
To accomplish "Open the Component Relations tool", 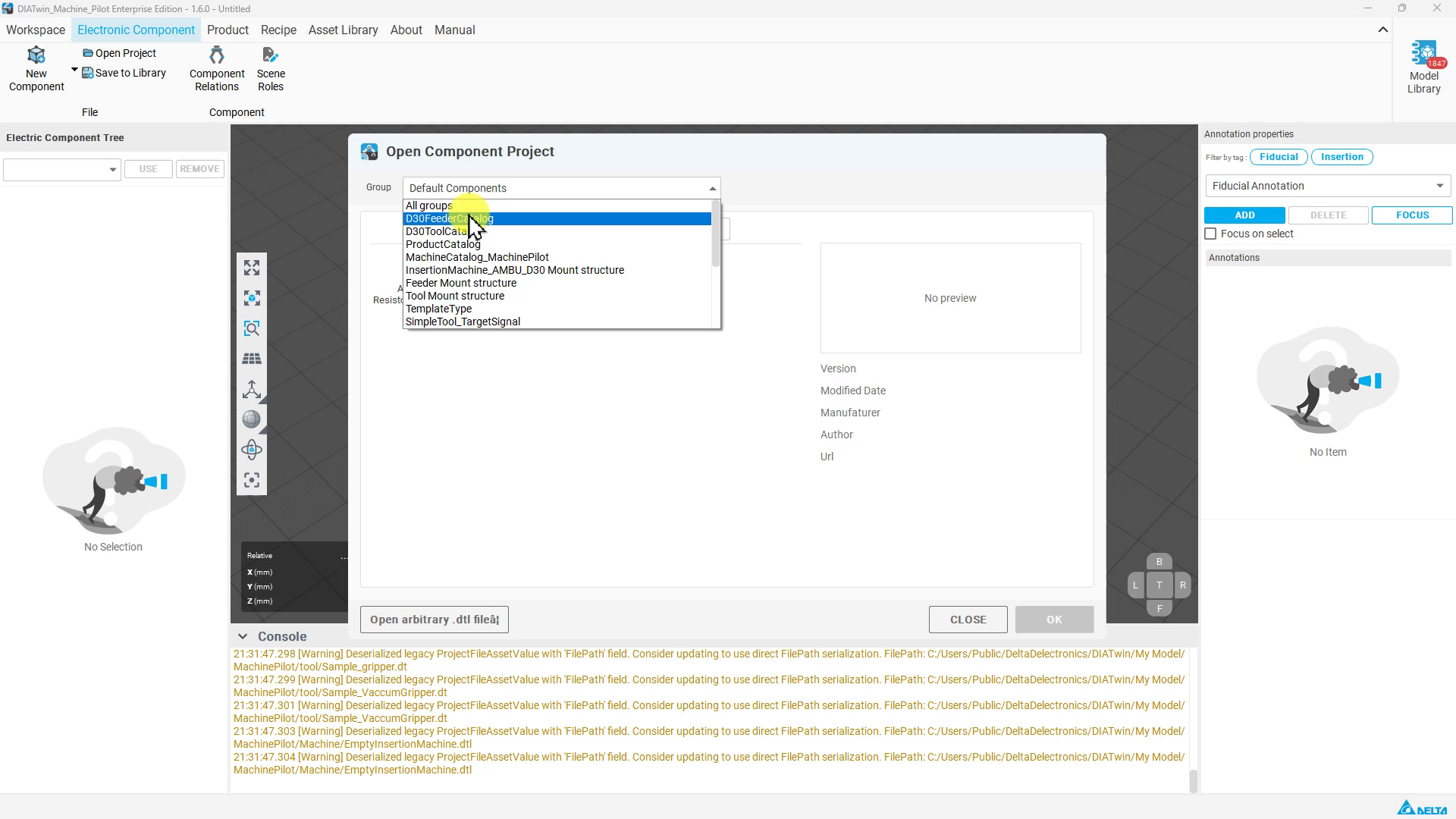I will pos(217,69).
